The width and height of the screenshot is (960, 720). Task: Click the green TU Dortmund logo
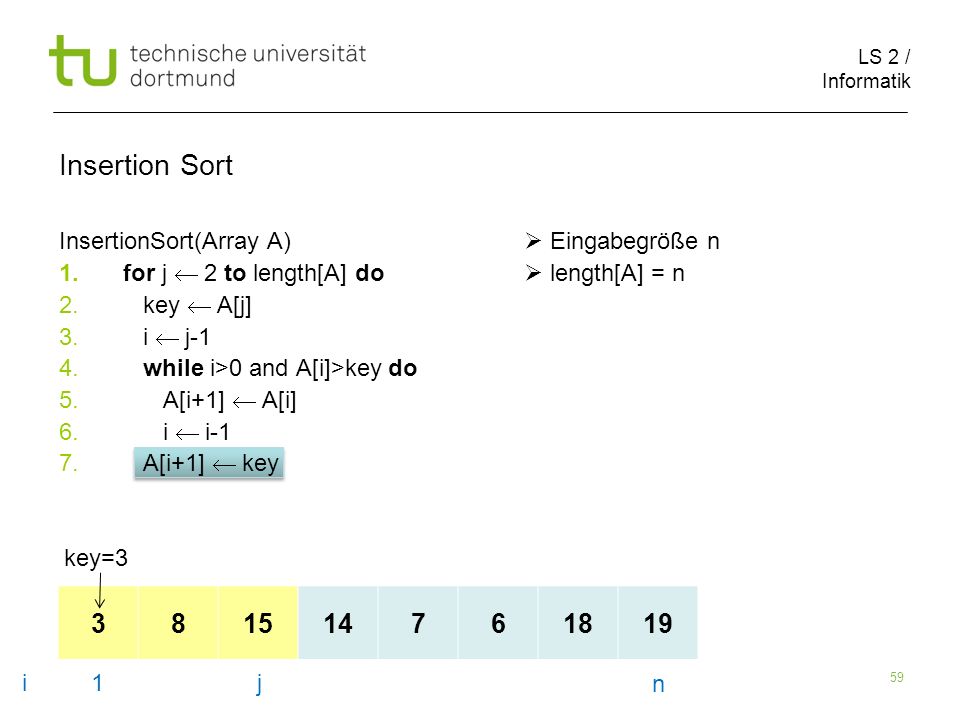[83, 60]
